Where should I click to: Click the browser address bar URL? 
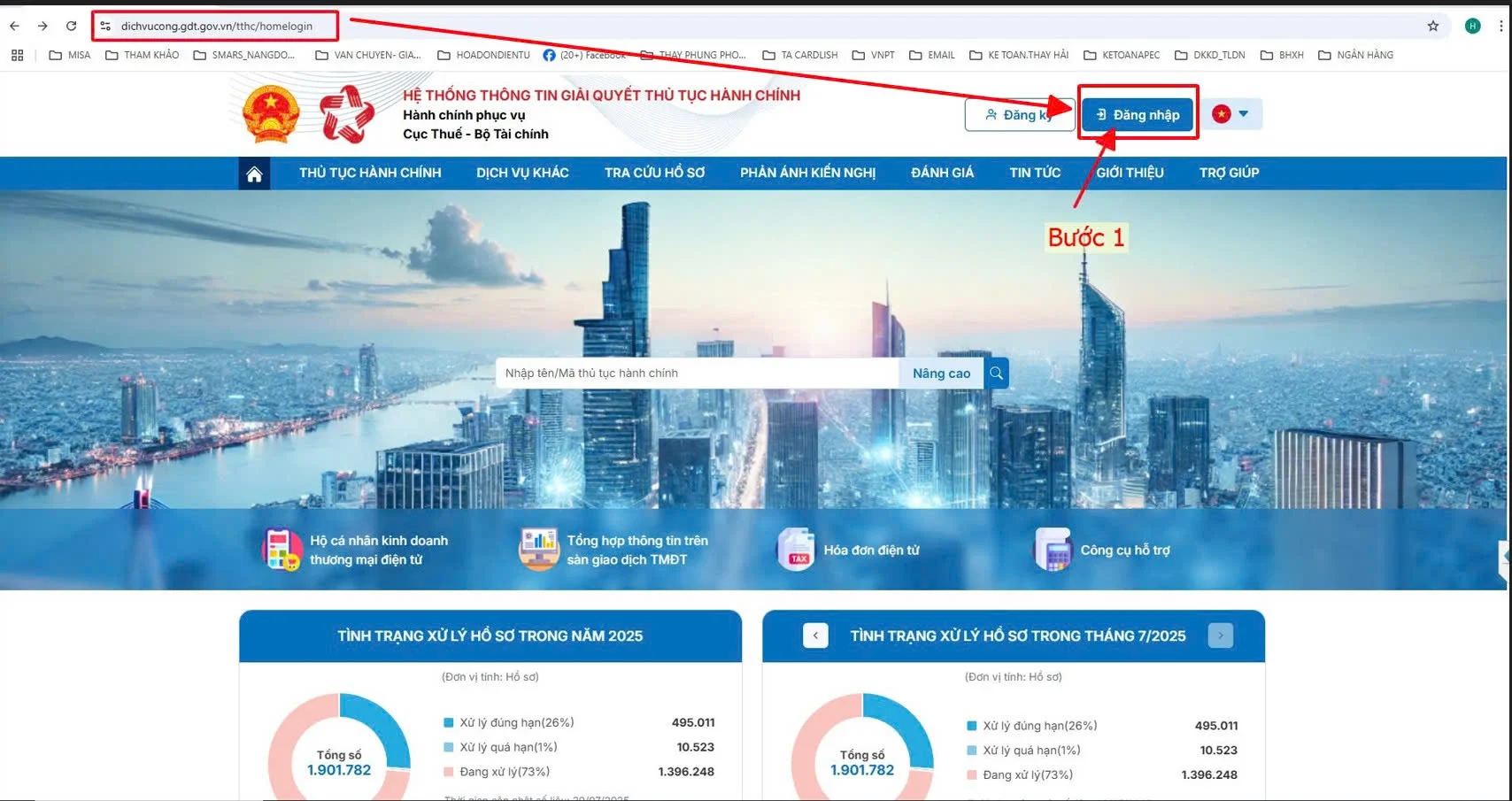pos(217,26)
